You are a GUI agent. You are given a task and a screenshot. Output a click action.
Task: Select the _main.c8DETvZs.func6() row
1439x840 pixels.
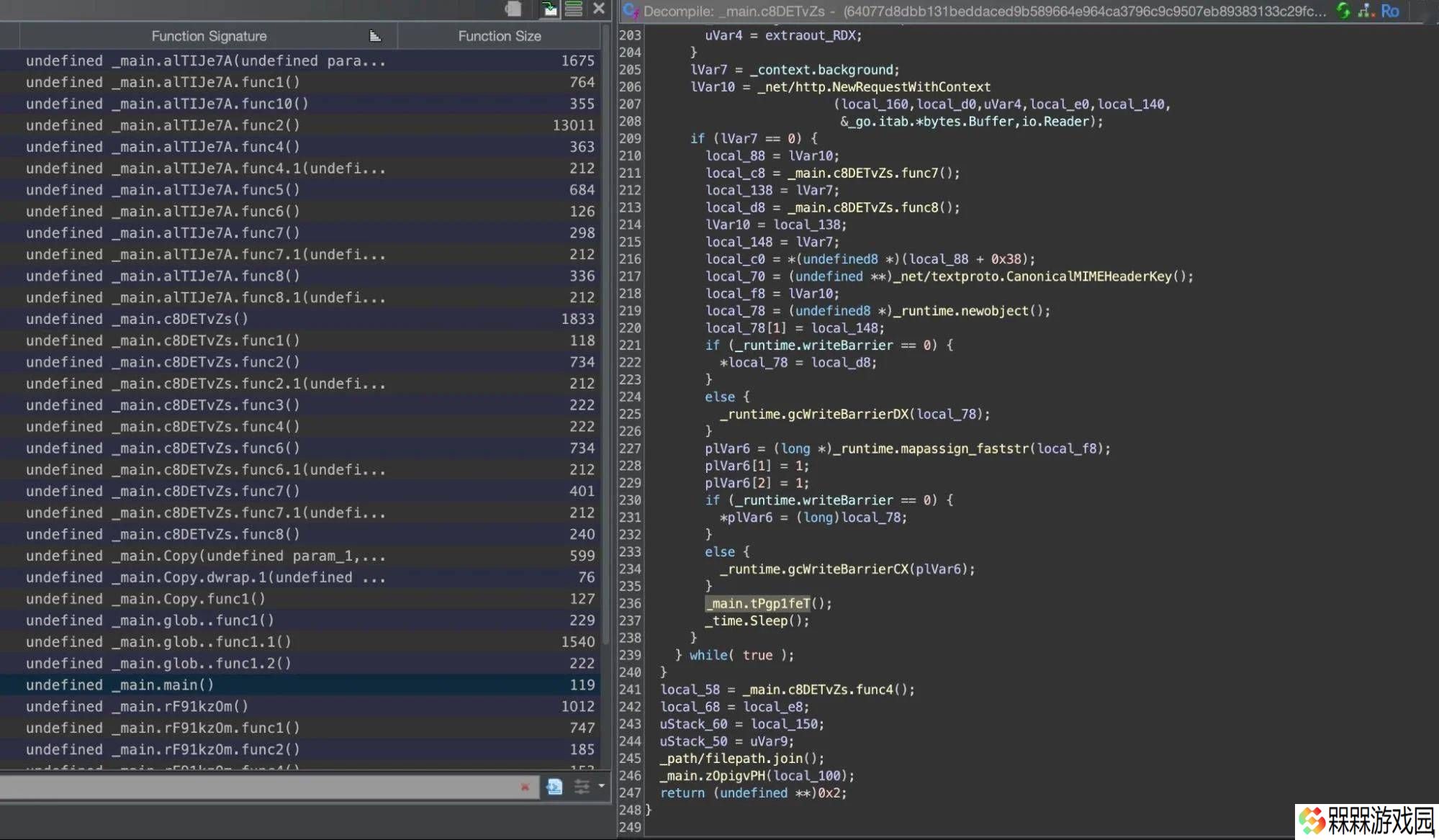[300, 448]
